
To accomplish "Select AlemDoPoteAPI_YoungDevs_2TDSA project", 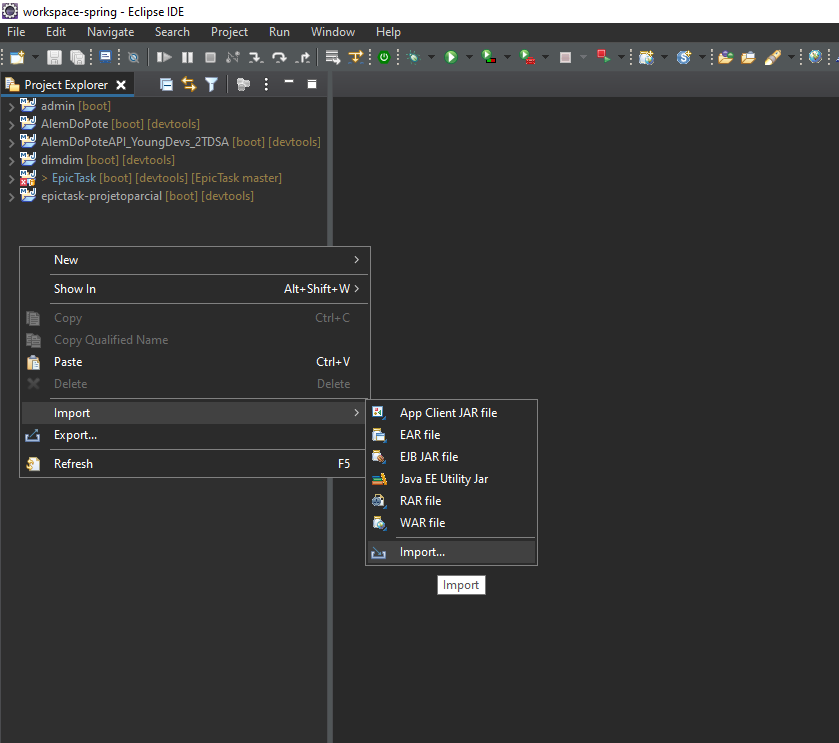I will [135, 142].
